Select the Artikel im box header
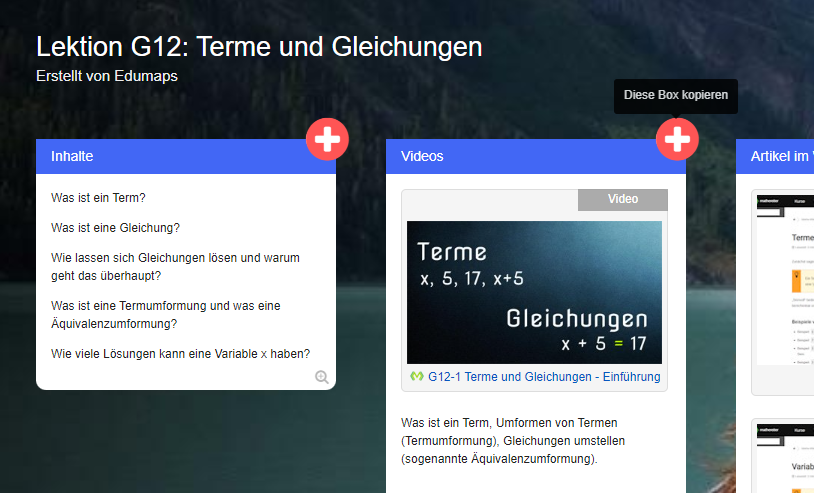The image size is (814, 493). tap(775, 156)
